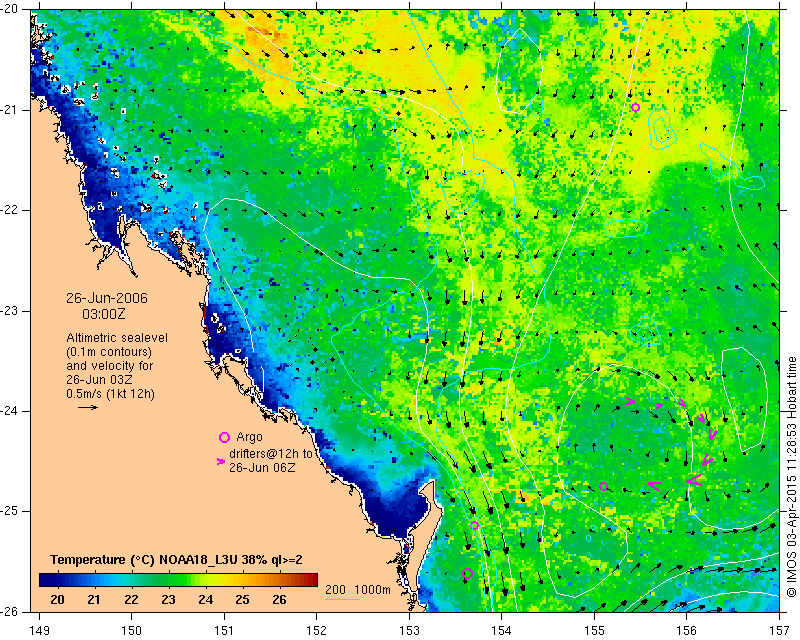The image size is (800, 640).
Task: Click longitude axis label "153"
Action: pos(409,630)
